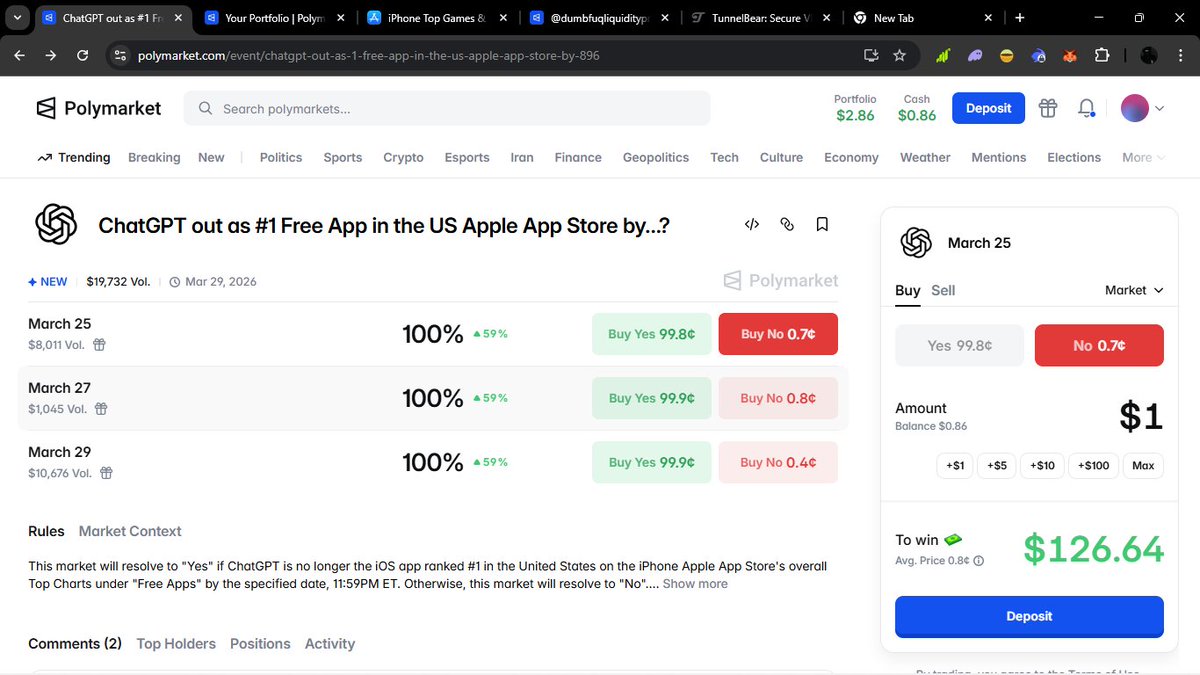Screen dimensions: 1200x675
Task: Click the large Deposit button in order panel
Action: click(1029, 616)
